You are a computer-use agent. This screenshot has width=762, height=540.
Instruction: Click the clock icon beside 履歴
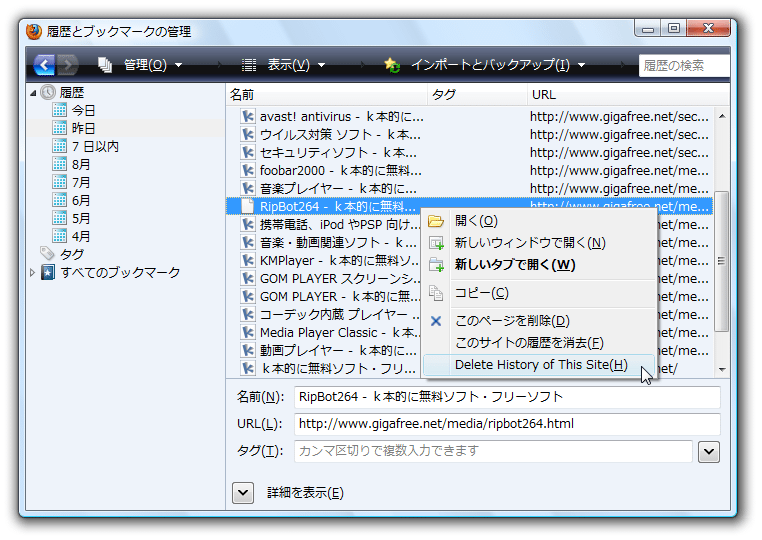48,92
